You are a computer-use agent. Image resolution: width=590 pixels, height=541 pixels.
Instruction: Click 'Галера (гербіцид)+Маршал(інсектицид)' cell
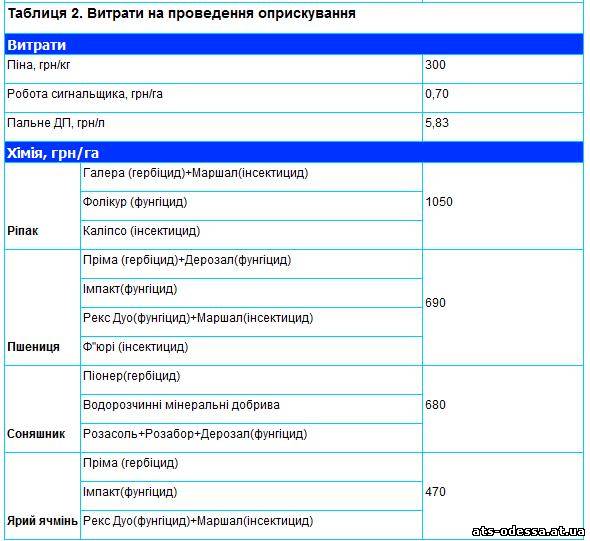click(251, 177)
